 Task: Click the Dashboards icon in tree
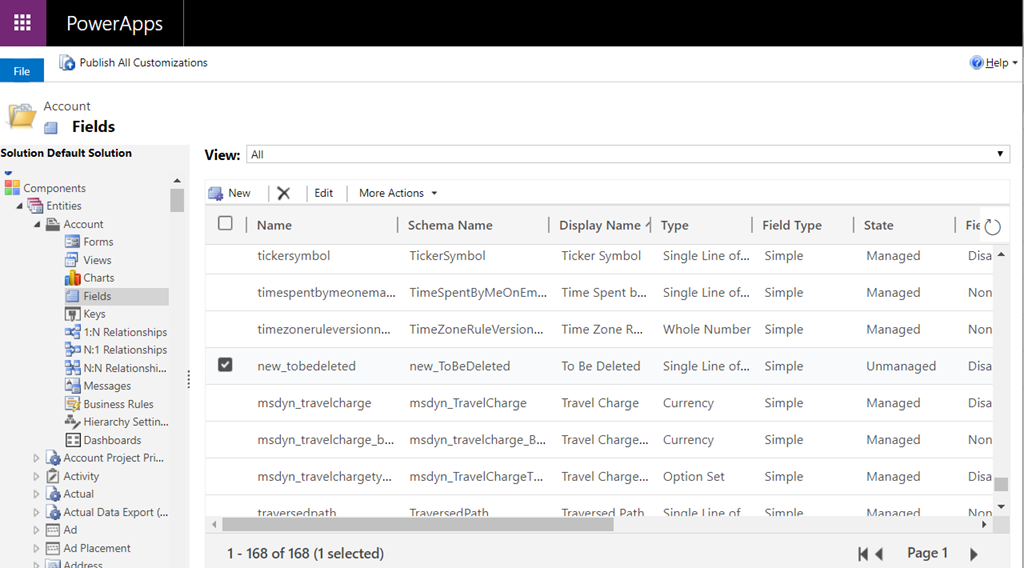(72, 440)
